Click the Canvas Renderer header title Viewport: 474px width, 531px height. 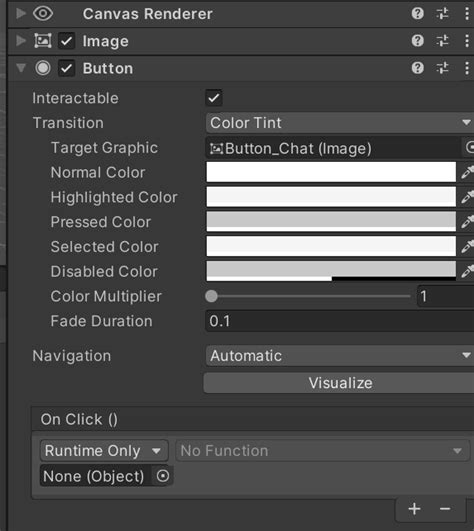coord(148,14)
